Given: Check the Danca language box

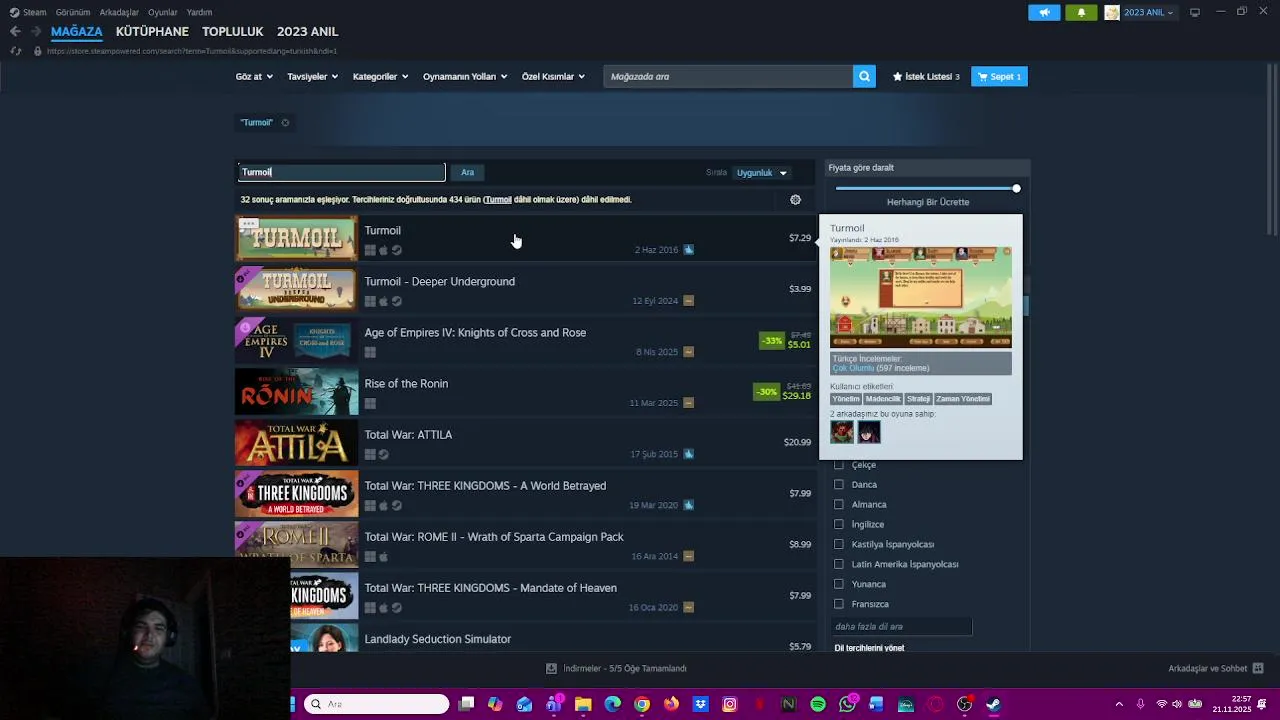Looking at the screenshot, I should (x=839, y=484).
